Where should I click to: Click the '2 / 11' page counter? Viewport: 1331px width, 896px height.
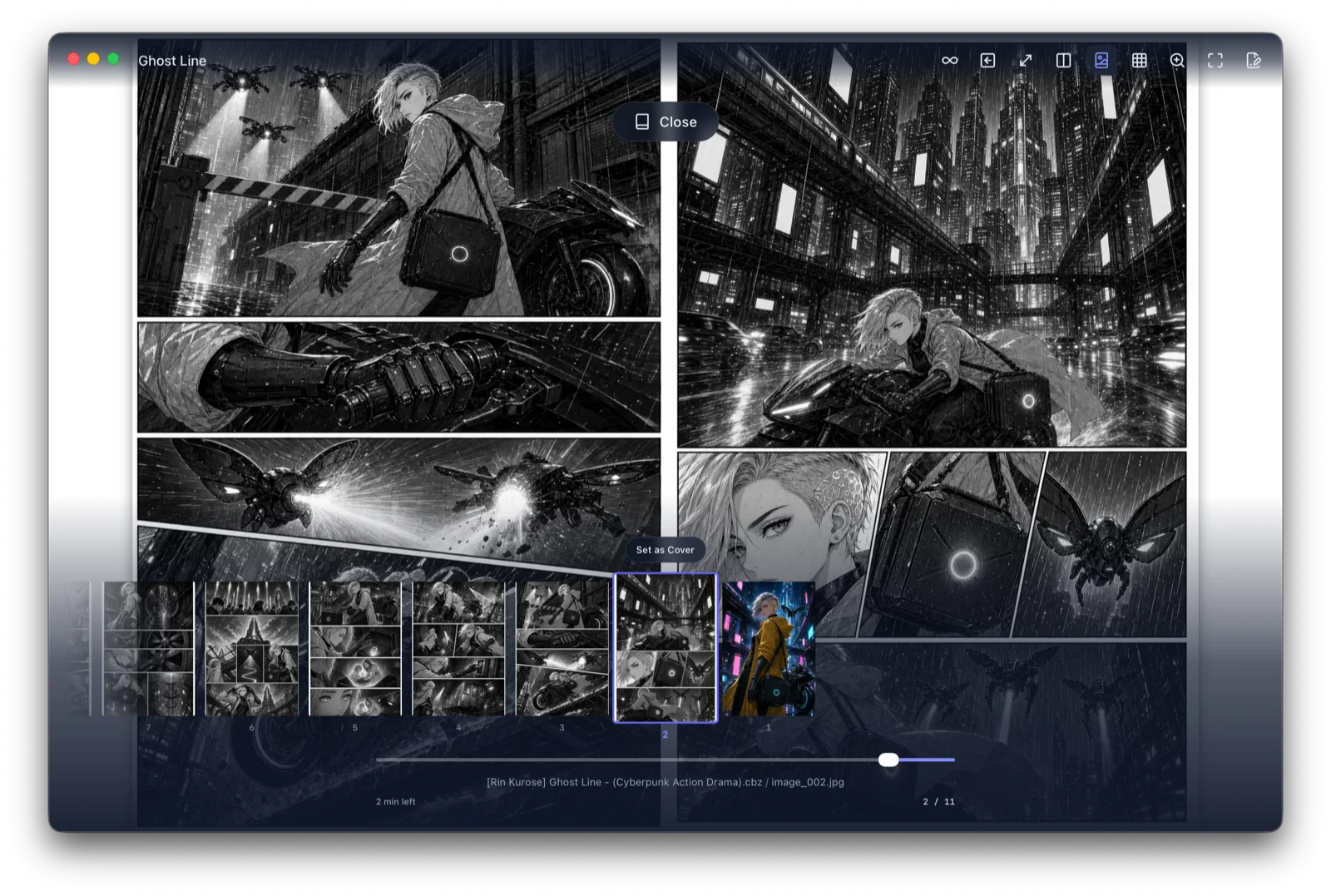[x=938, y=802]
